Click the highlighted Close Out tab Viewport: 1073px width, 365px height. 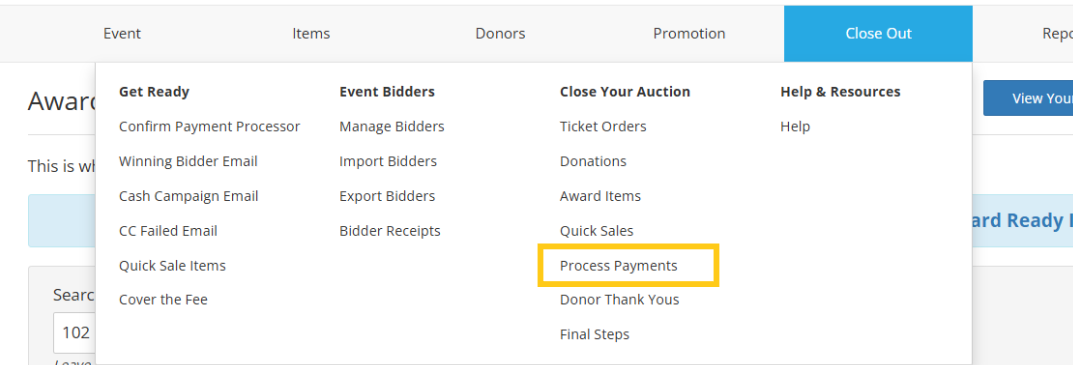(x=878, y=34)
